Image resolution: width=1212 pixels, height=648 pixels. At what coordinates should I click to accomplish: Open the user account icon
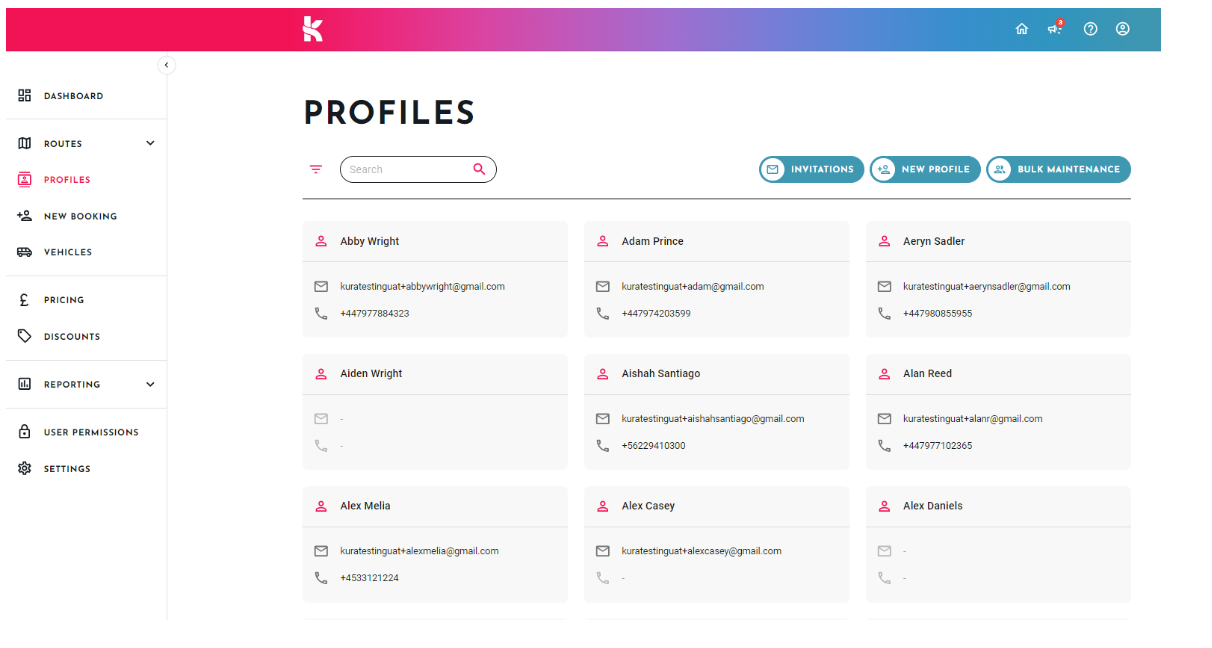pyautogui.click(x=1123, y=29)
